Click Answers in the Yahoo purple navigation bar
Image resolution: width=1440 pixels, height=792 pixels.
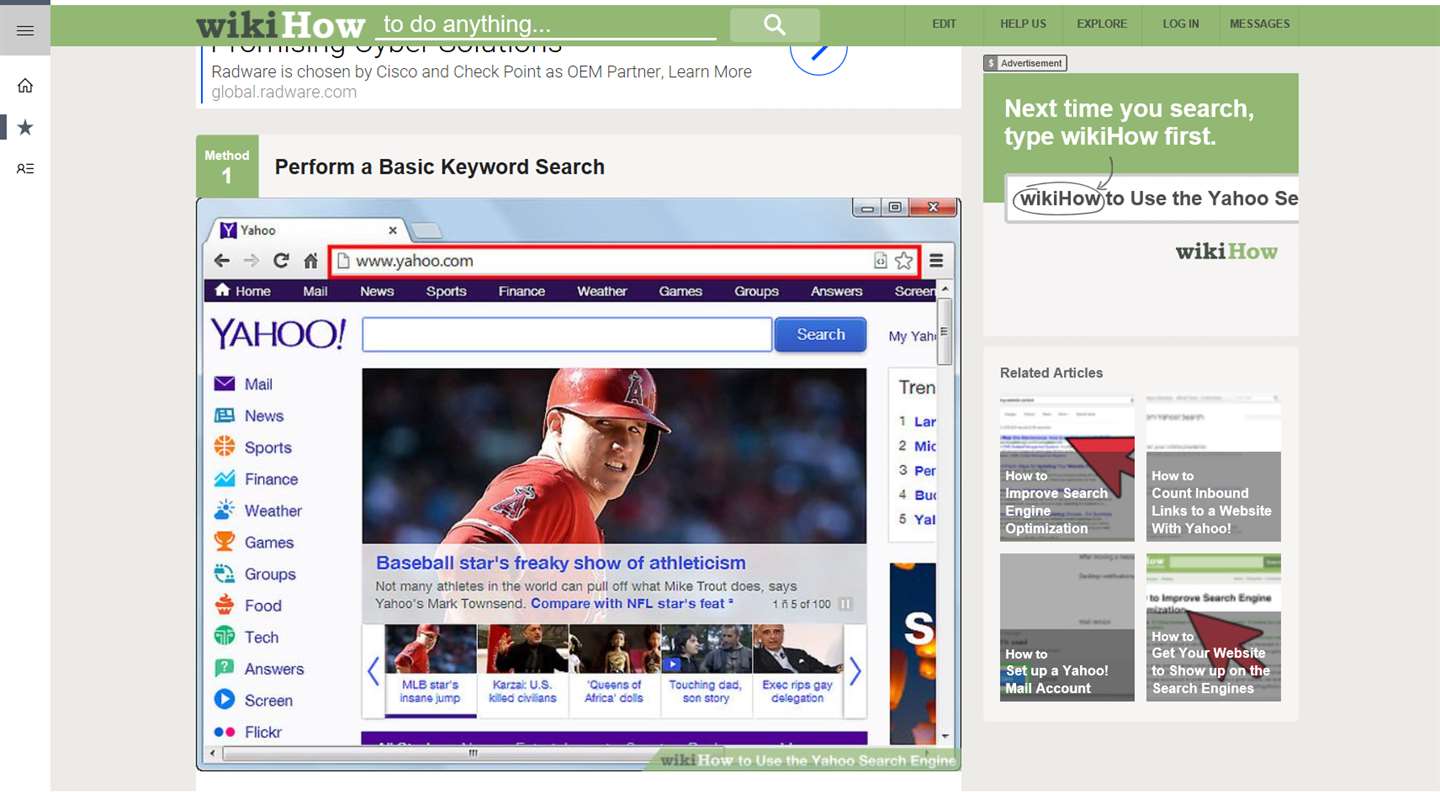[x=837, y=291]
